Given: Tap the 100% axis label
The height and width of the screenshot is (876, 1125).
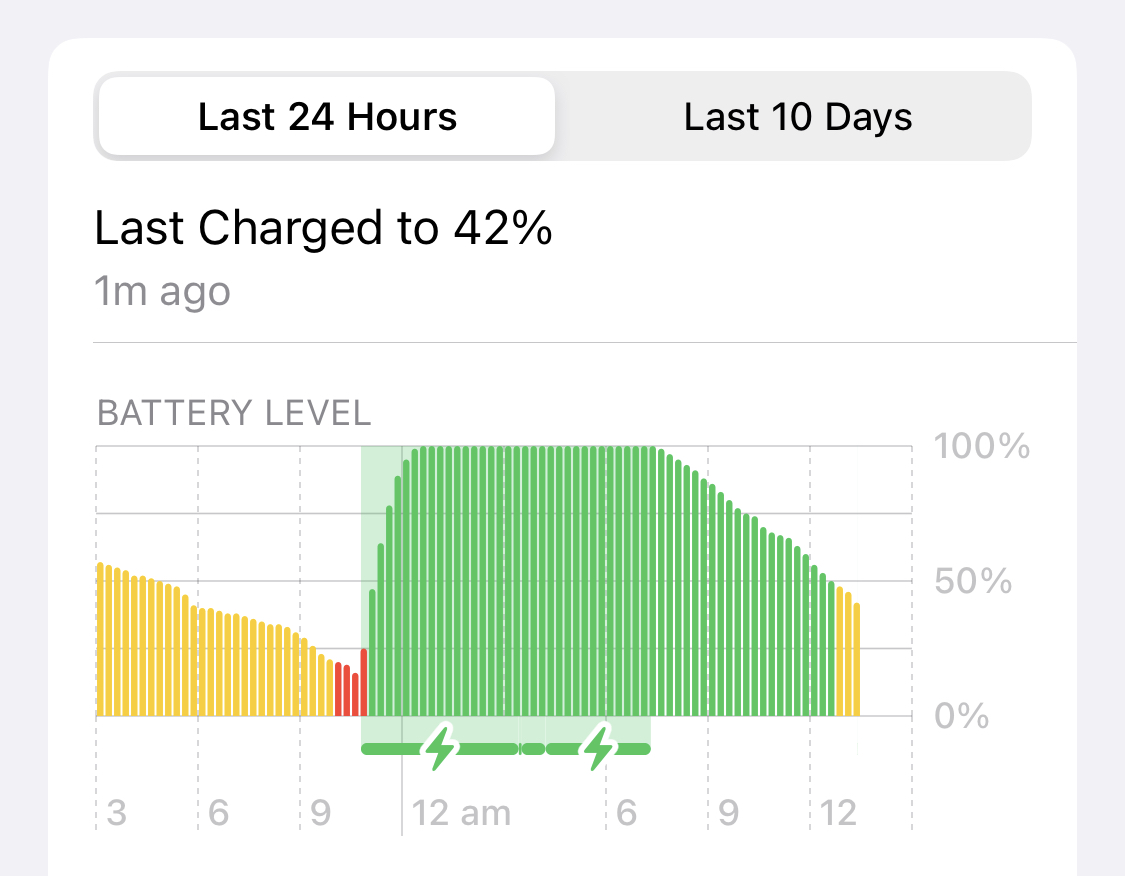Looking at the screenshot, I should (x=982, y=446).
